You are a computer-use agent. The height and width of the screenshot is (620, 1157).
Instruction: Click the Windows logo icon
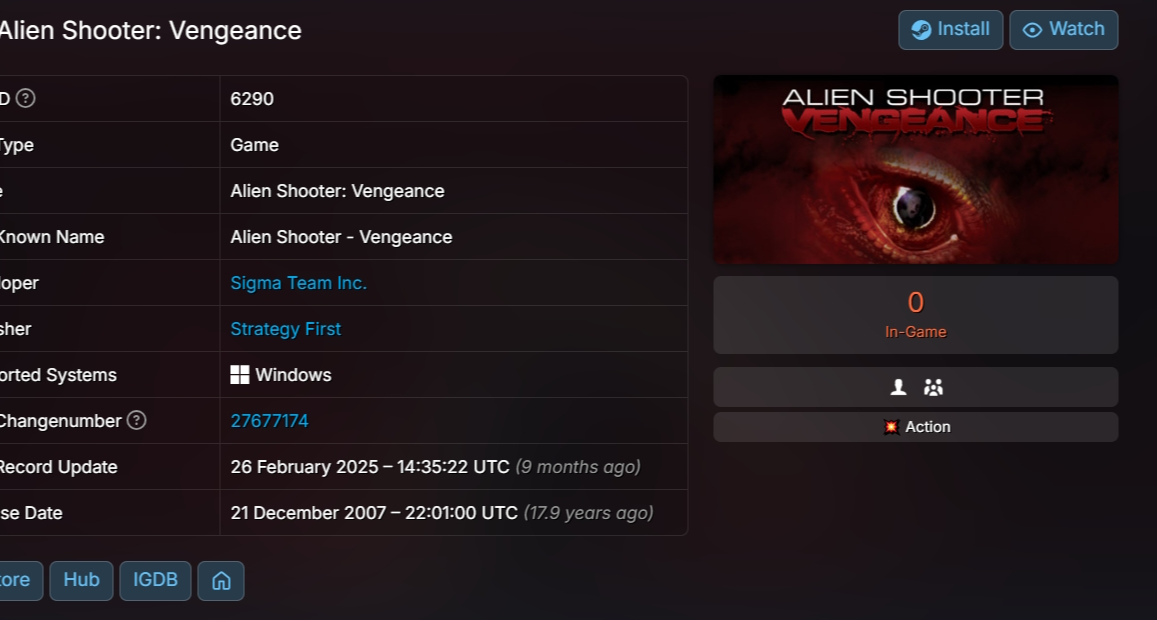click(240, 375)
